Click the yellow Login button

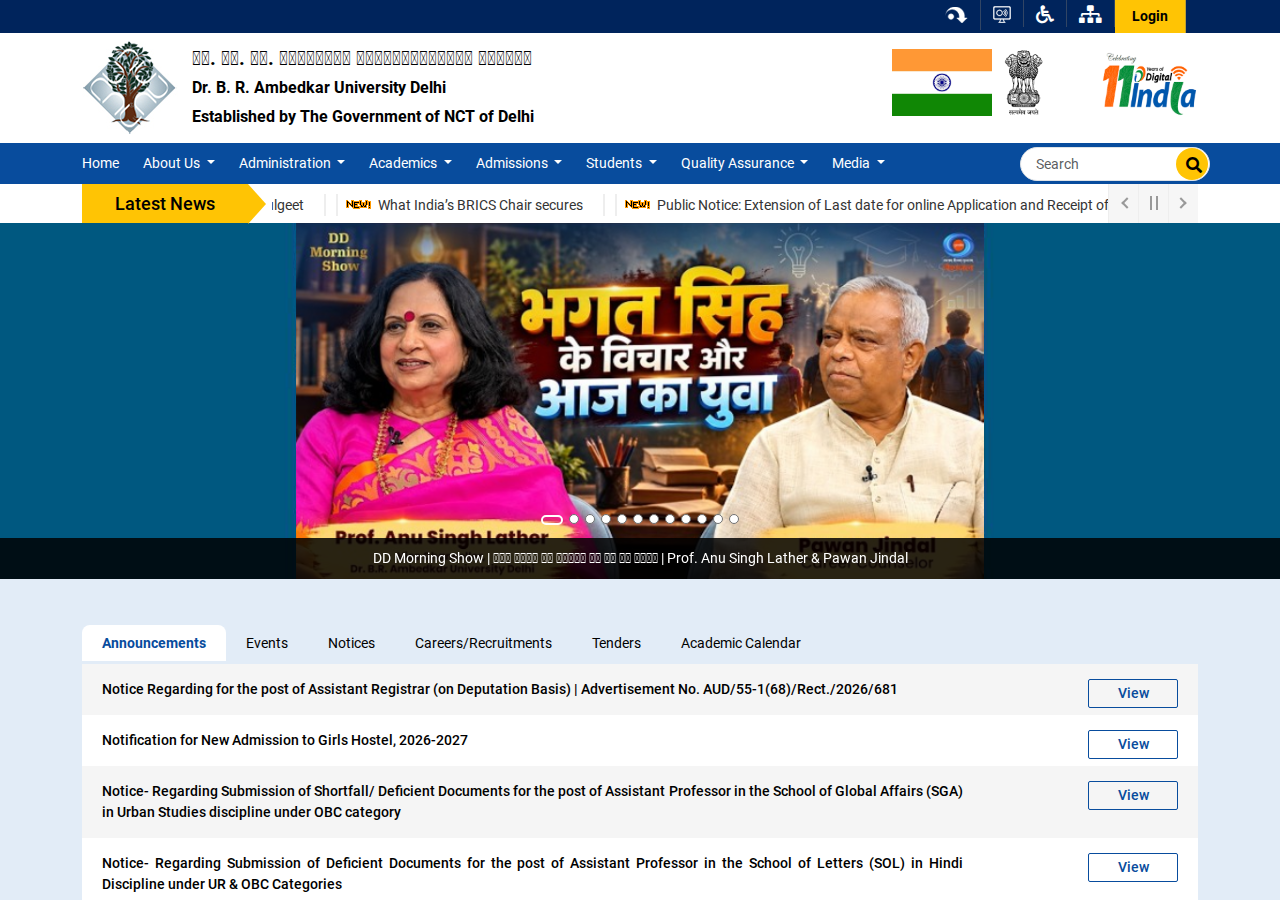pos(1150,16)
